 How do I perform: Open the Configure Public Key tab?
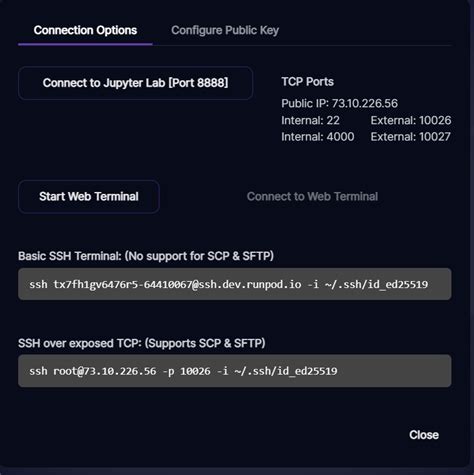pyautogui.click(x=225, y=30)
